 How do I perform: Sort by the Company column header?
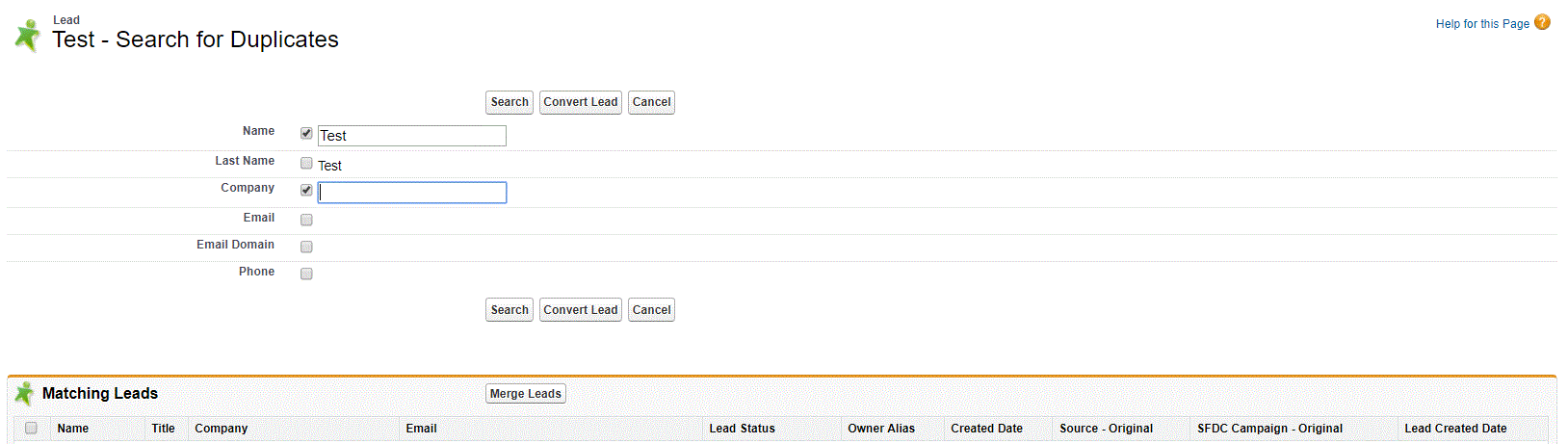click(x=222, y=429)
